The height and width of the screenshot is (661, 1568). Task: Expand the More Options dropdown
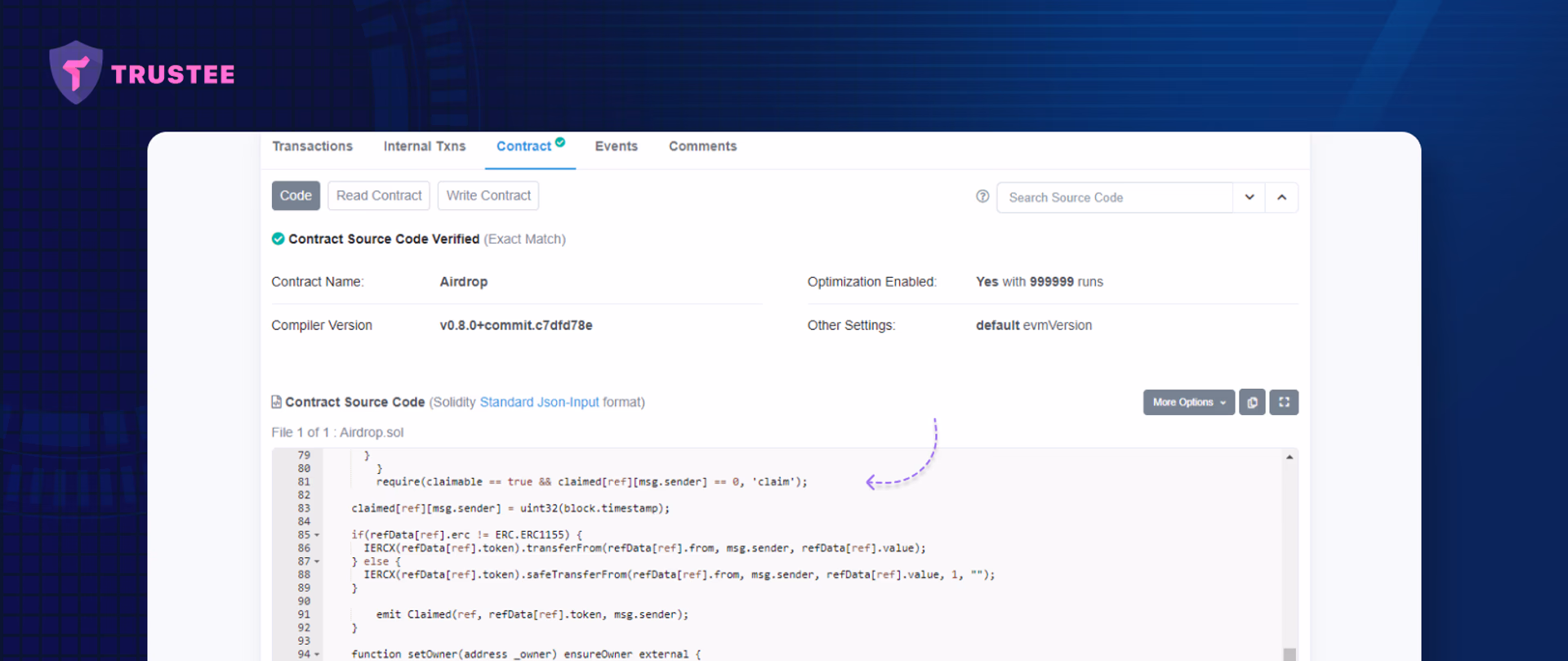tap(1189, 402)
